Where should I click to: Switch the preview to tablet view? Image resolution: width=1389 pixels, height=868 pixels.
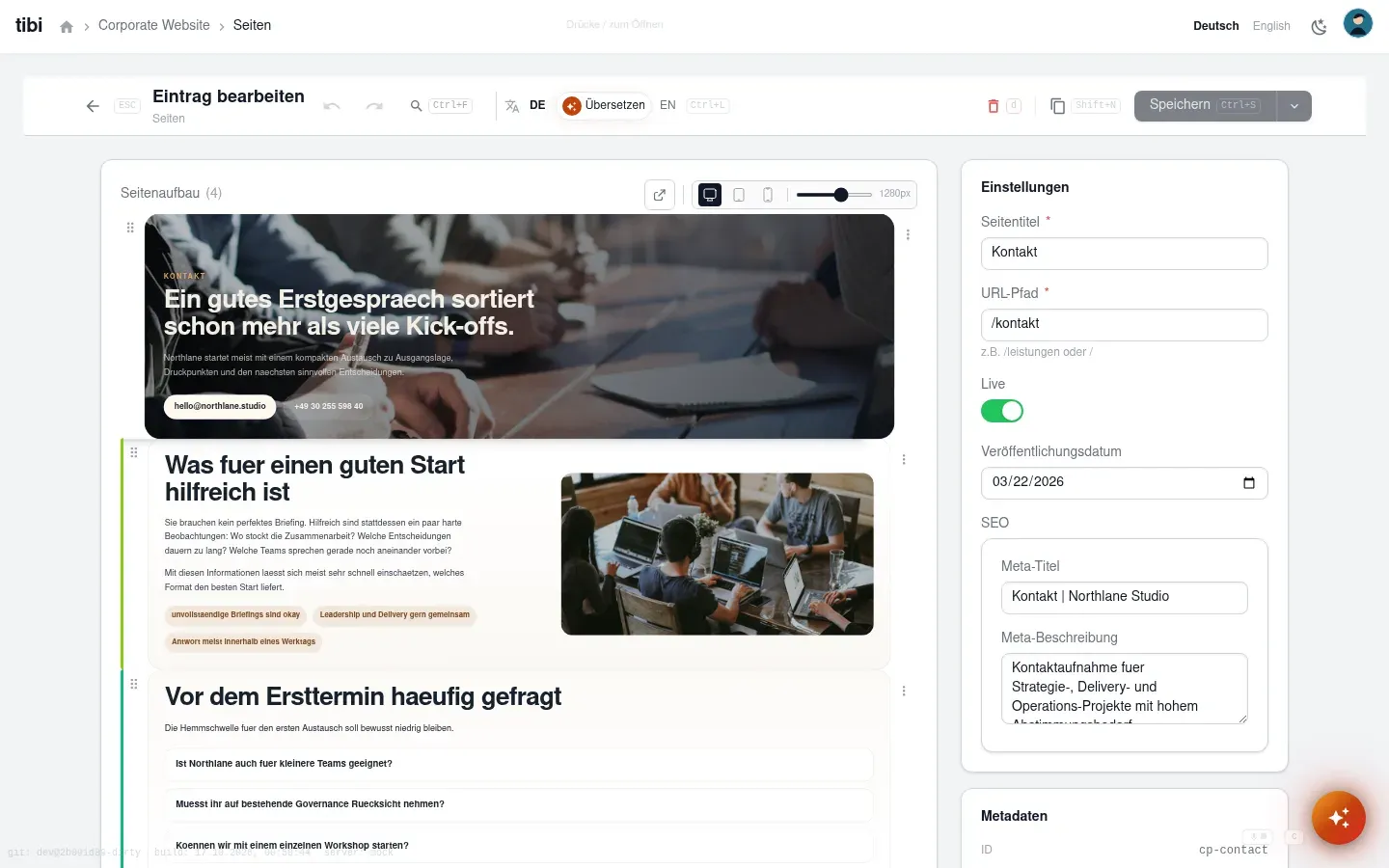pos(739,195)
